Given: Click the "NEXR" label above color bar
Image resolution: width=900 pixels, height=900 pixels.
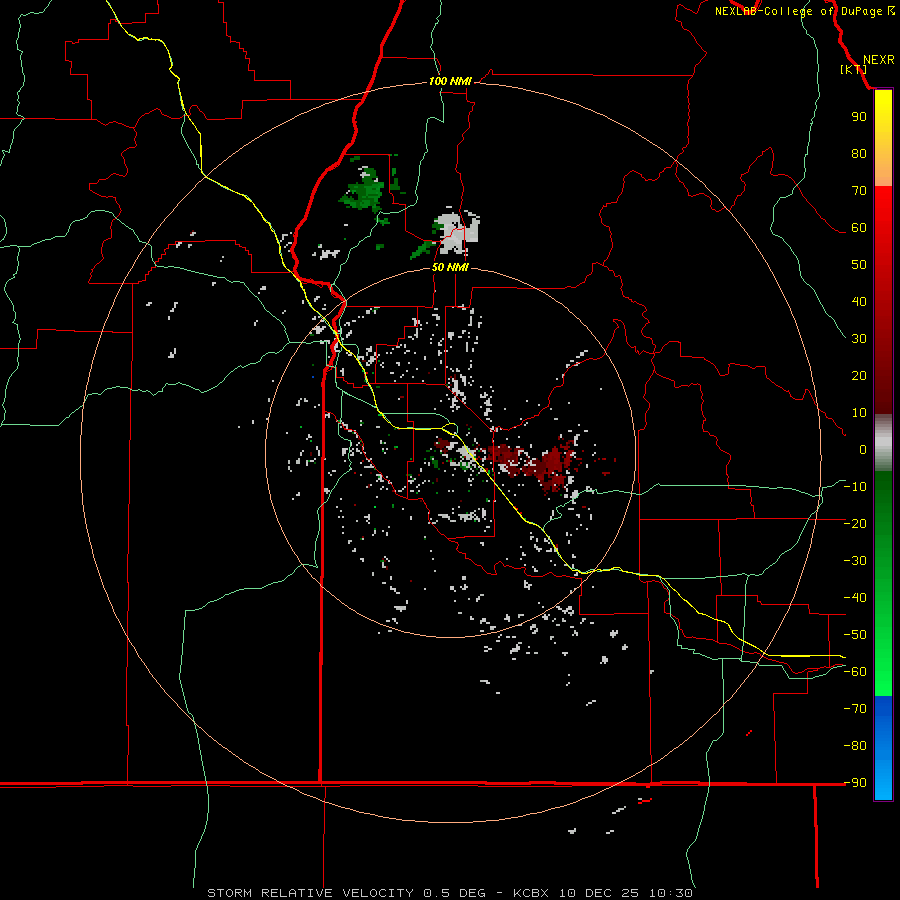Looking at the screenshot, I should (878, 60).
